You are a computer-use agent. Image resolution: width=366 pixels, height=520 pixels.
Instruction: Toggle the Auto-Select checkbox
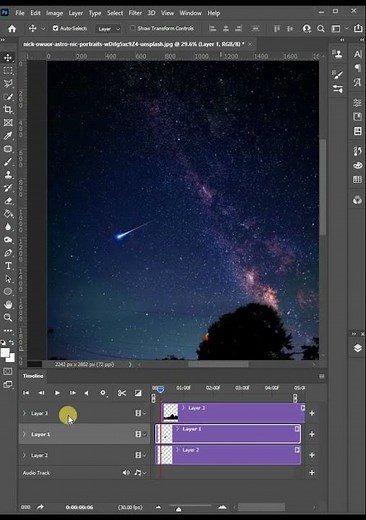(x=55, y=28)
